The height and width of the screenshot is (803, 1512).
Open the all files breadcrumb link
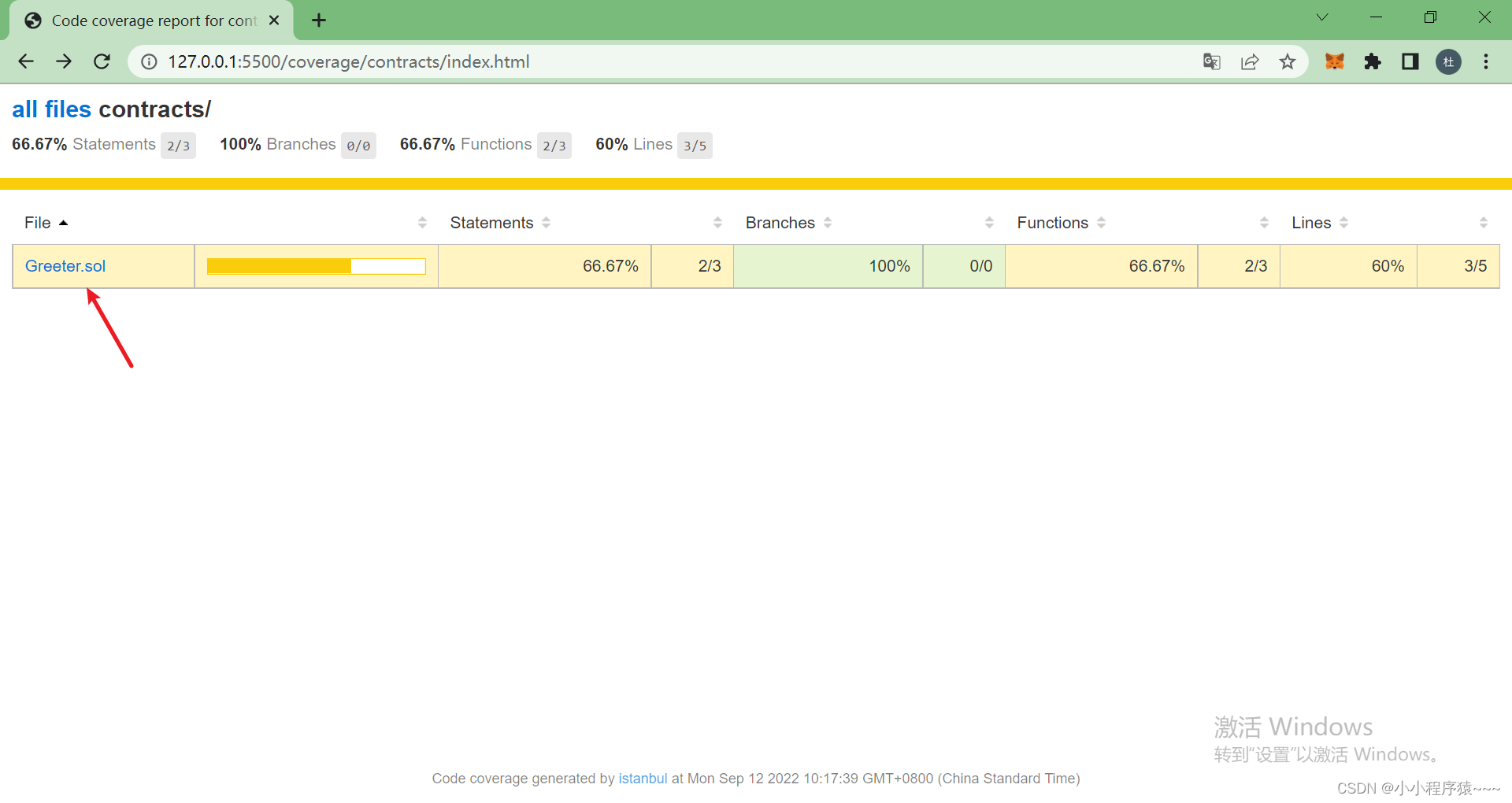coord(52,109)
